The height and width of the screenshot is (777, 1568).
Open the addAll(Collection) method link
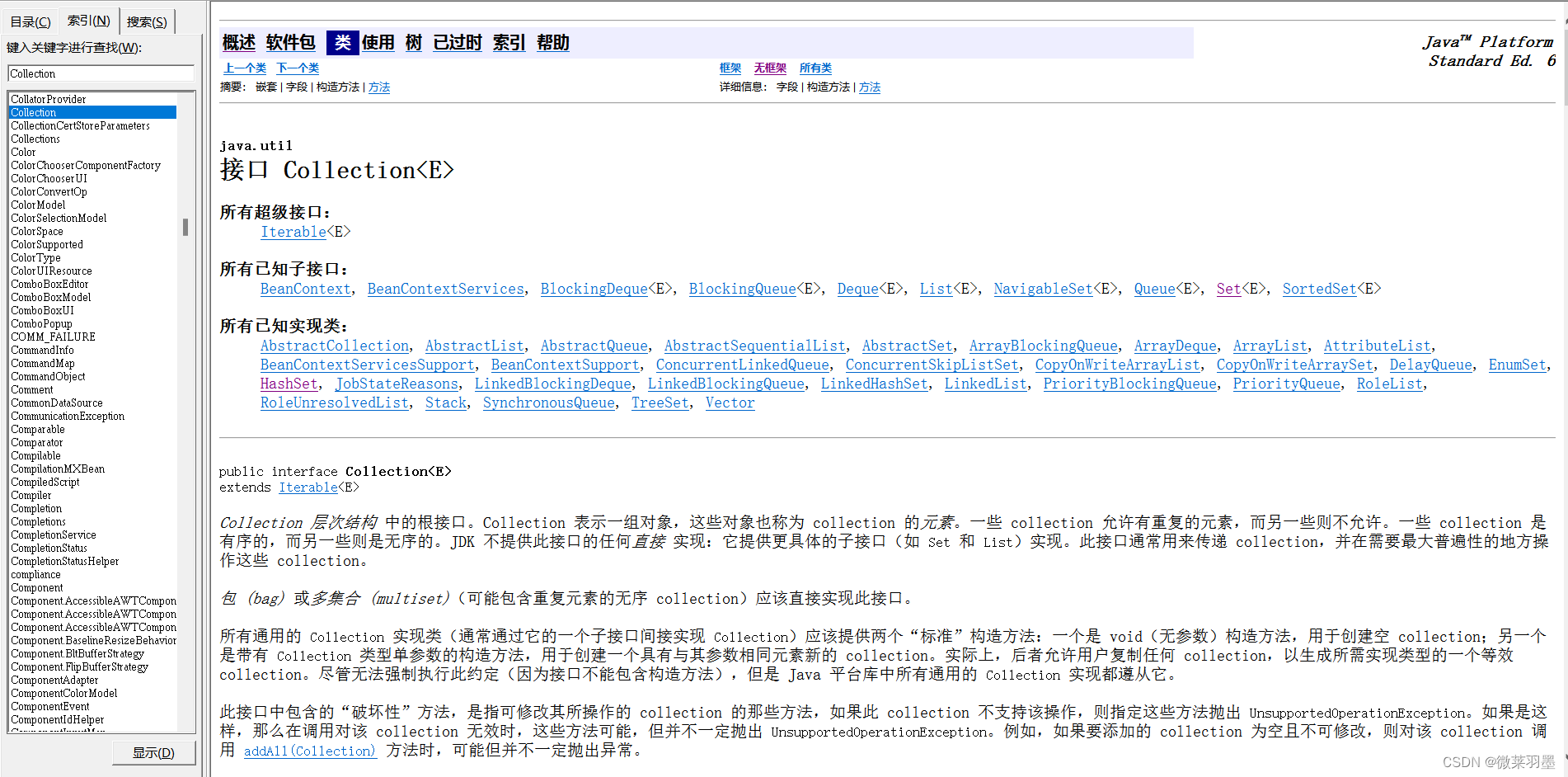[x=310, y=751]
